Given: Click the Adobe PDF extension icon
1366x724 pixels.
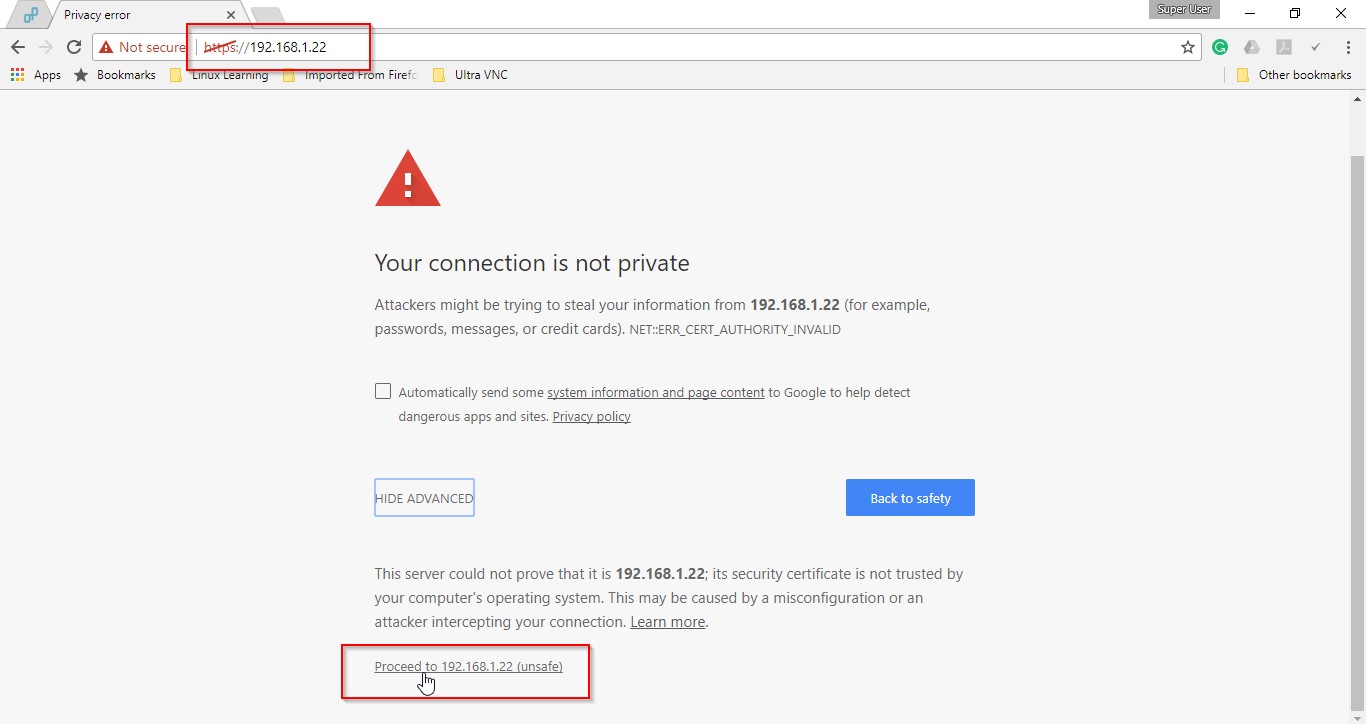Looking at the screenshot, I should point(1284,47).
